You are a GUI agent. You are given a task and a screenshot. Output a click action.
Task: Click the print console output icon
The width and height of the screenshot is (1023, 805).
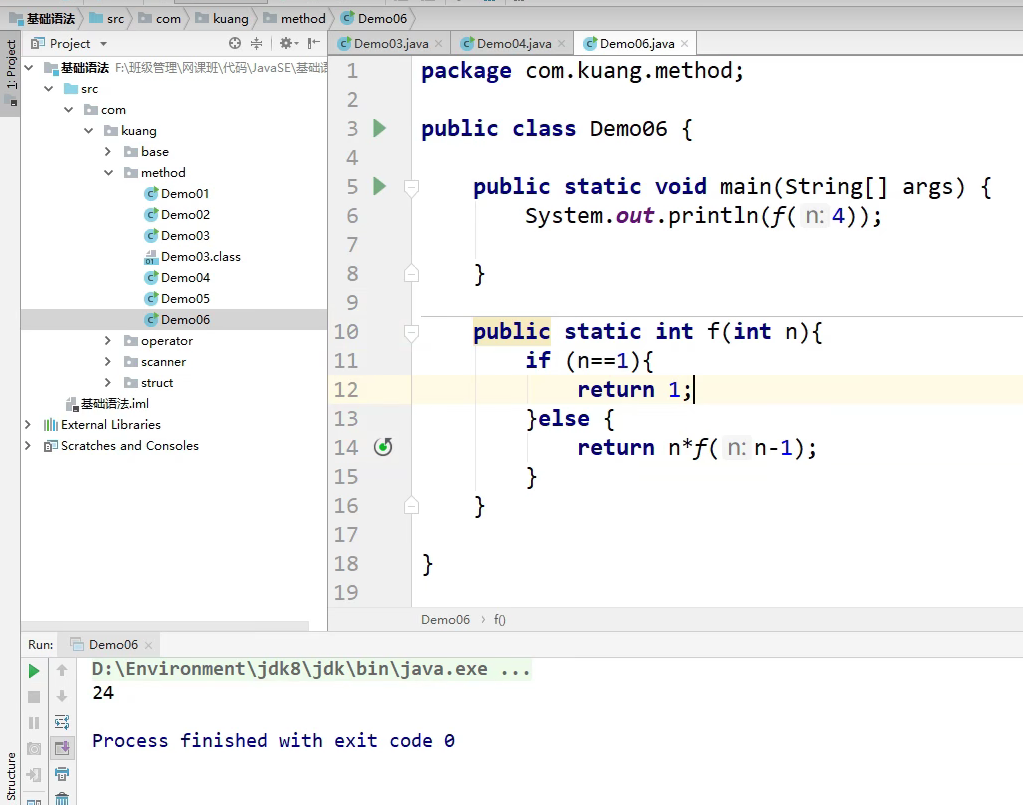coord(62,774)
